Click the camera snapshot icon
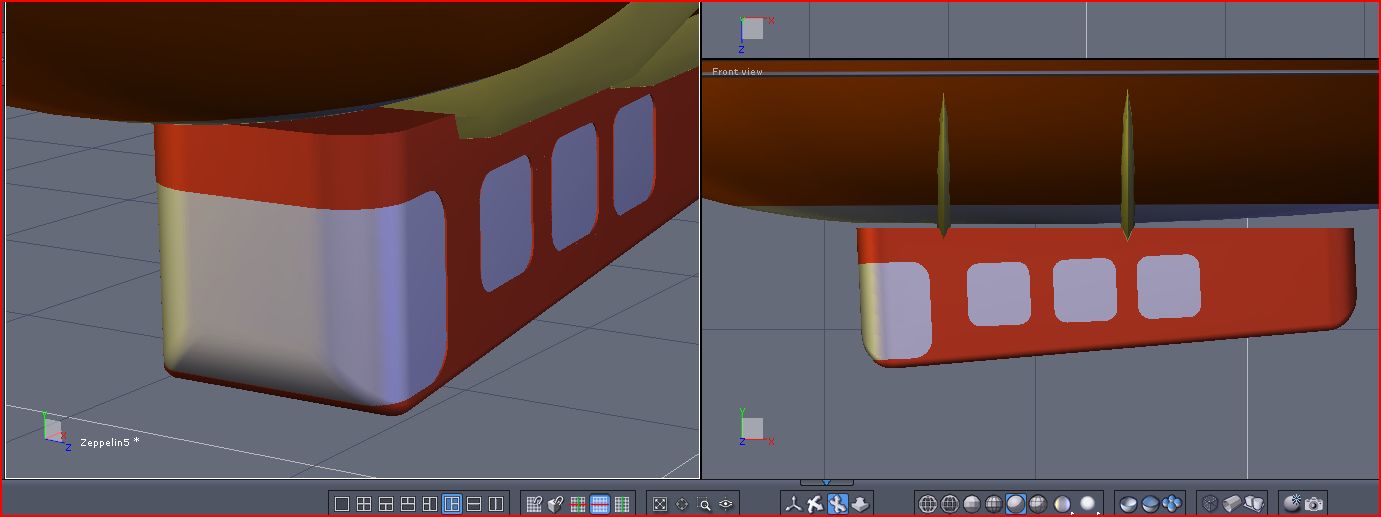 [1313, 504]
